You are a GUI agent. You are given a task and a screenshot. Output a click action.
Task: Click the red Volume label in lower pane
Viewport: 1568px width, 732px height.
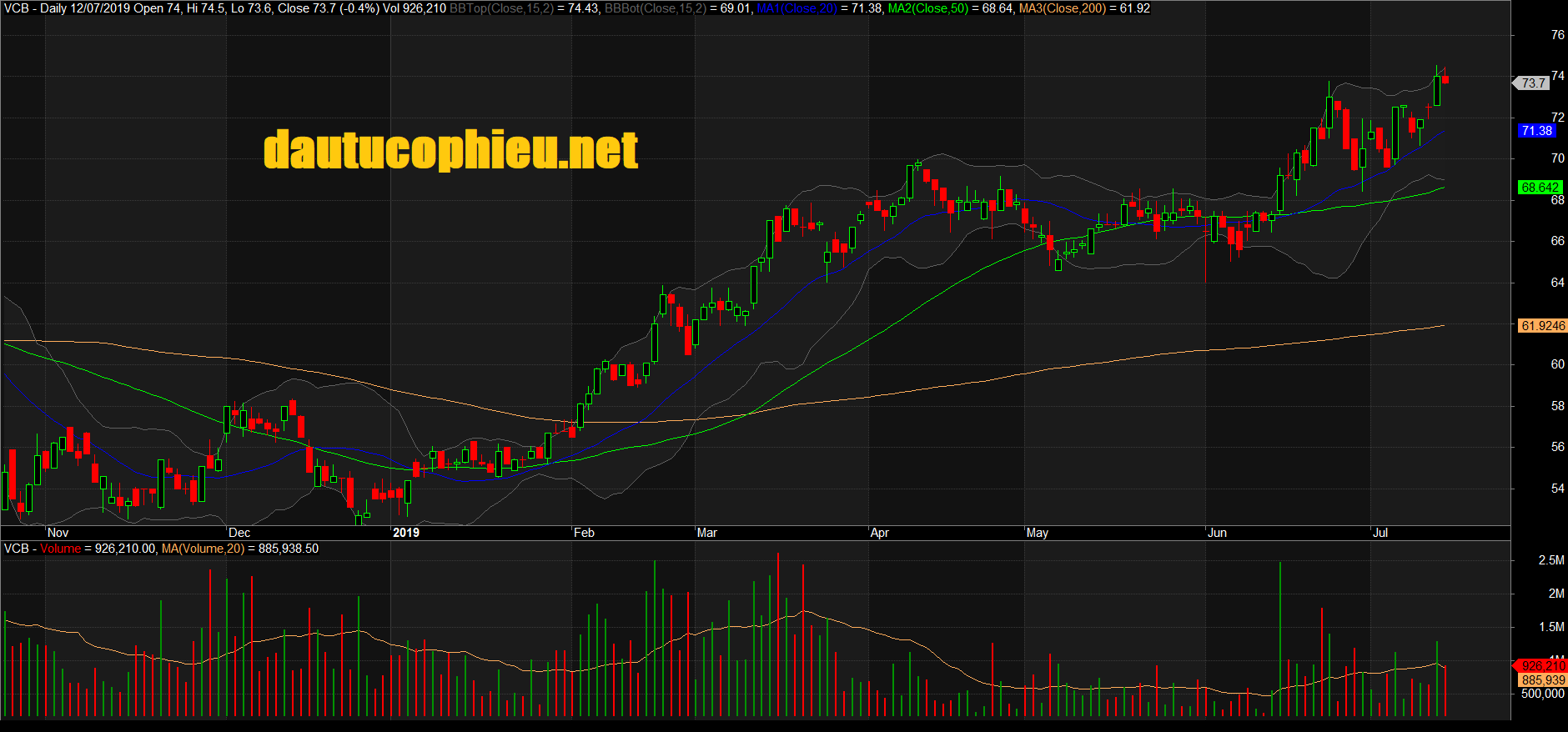coord(60,549)
